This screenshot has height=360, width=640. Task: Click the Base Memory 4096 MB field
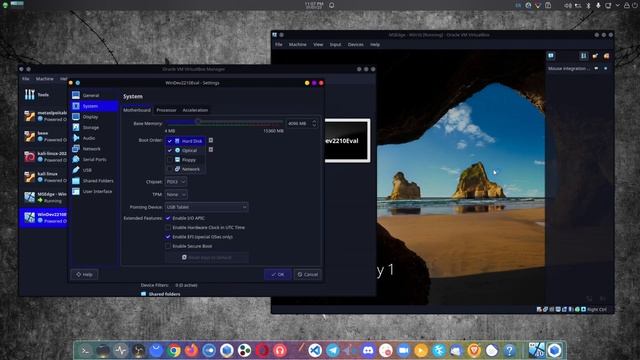pyautogui.click(x=299, y=123)
